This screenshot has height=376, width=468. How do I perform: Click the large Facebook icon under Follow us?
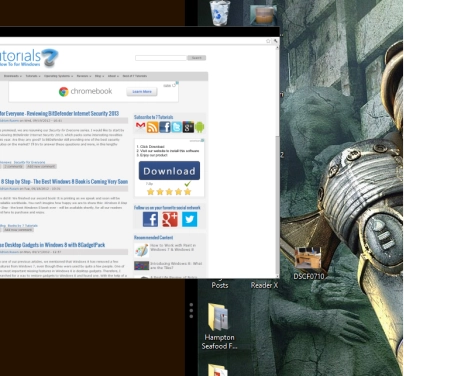150,220
